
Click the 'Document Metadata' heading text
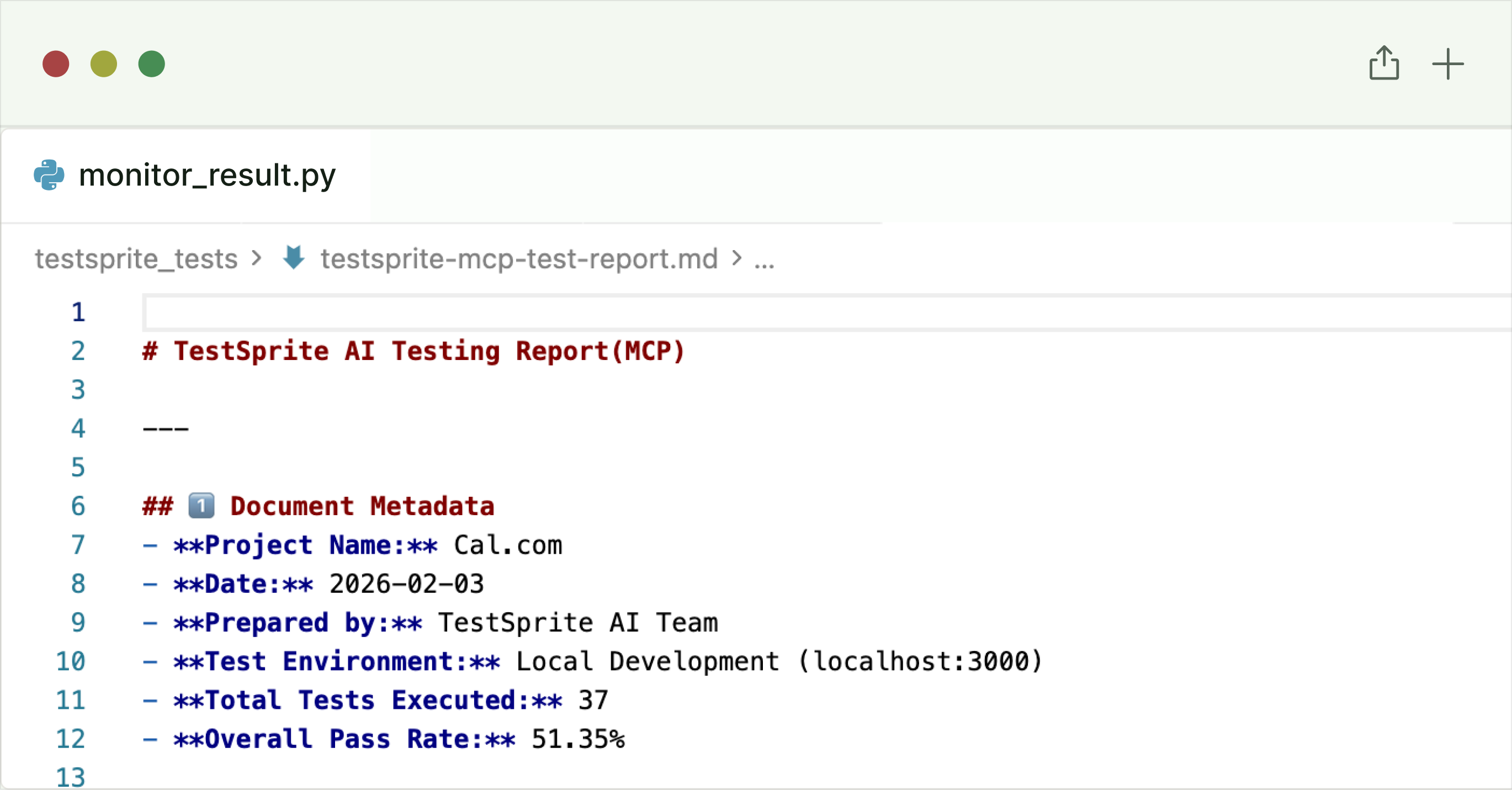click(363, 506)
